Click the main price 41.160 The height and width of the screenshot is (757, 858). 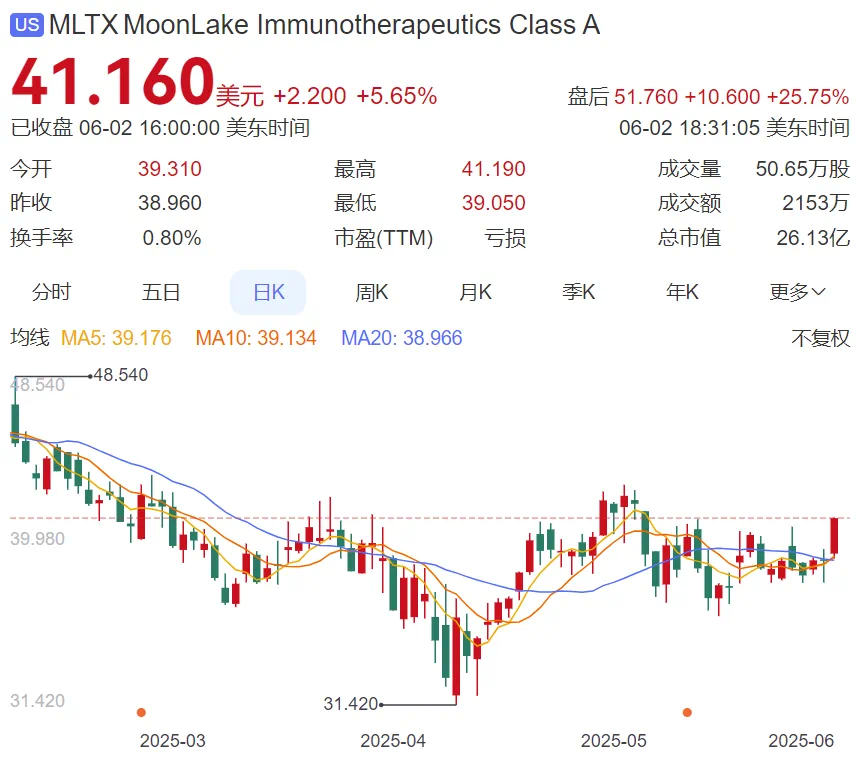pyautogui.click(x=112, y=82)
